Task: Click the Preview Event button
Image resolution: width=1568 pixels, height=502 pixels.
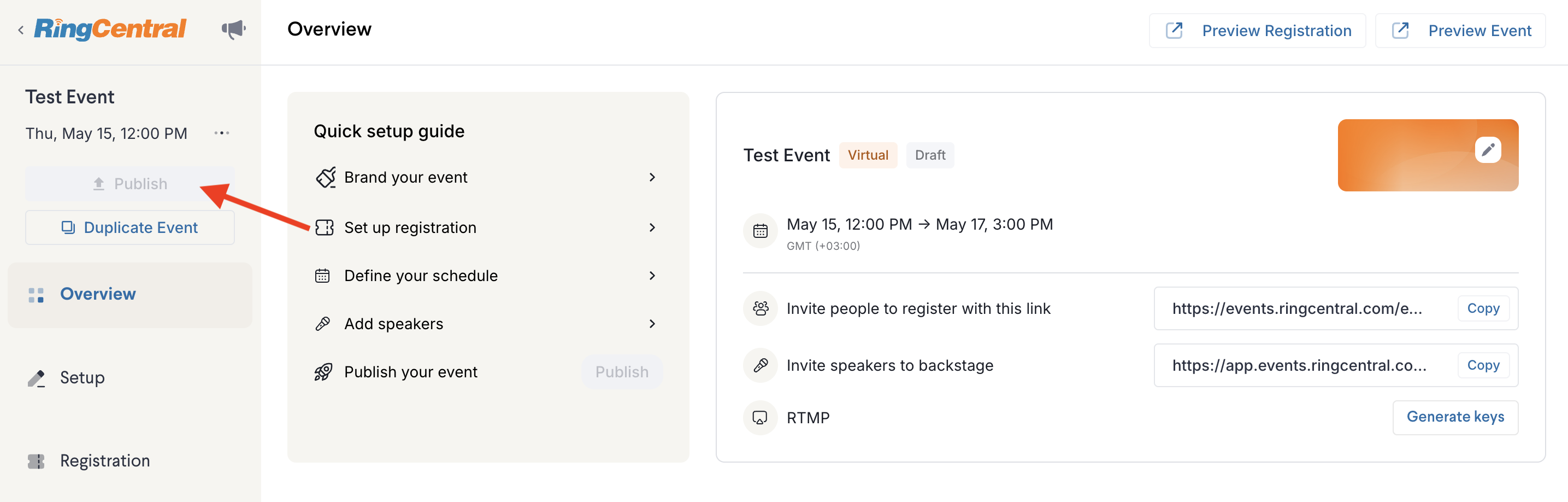Action: tap(1460, 31)
